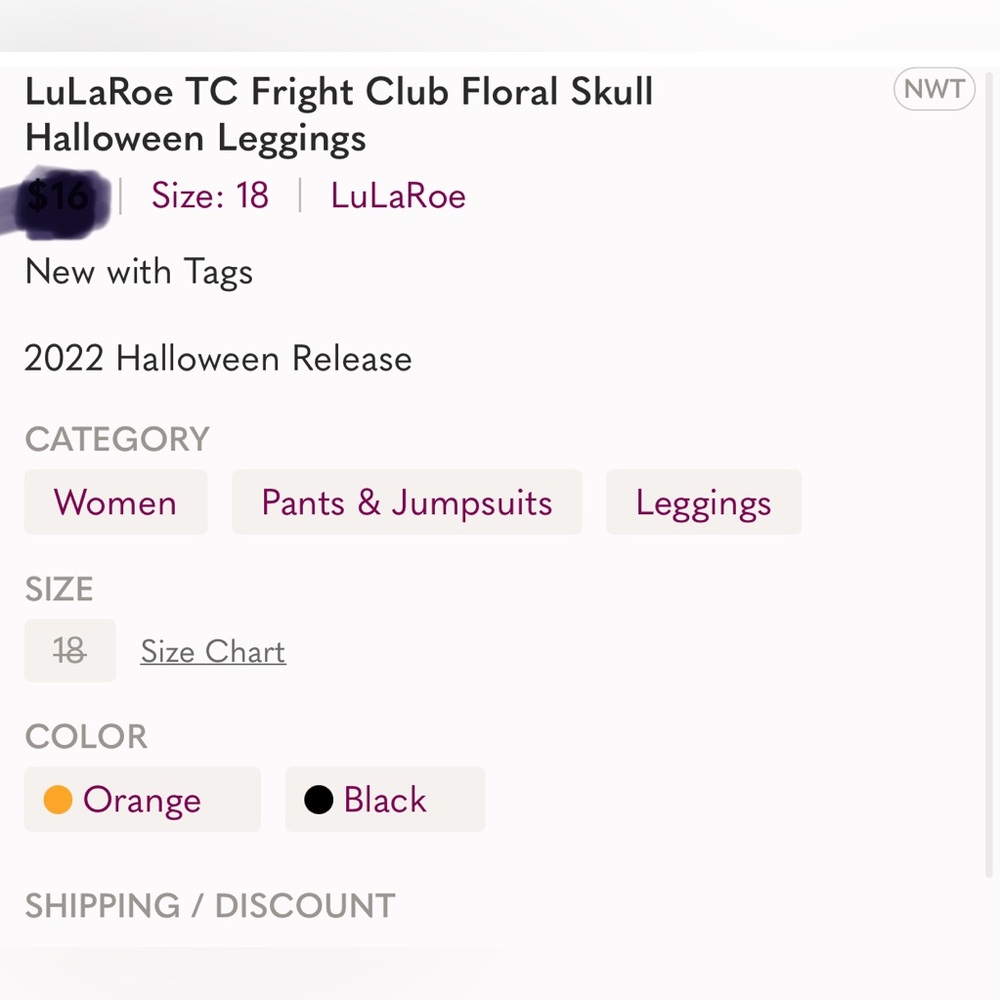Screen dimensions: 1000x1000
Task: Click the Size: 18 text in header
Action: (209, 196)
